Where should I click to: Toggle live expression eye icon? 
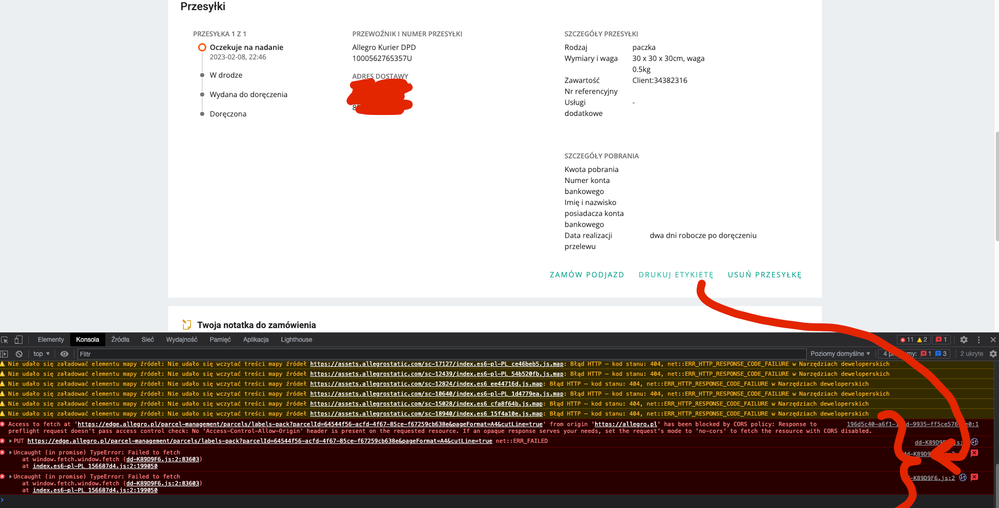pos(65,353)
